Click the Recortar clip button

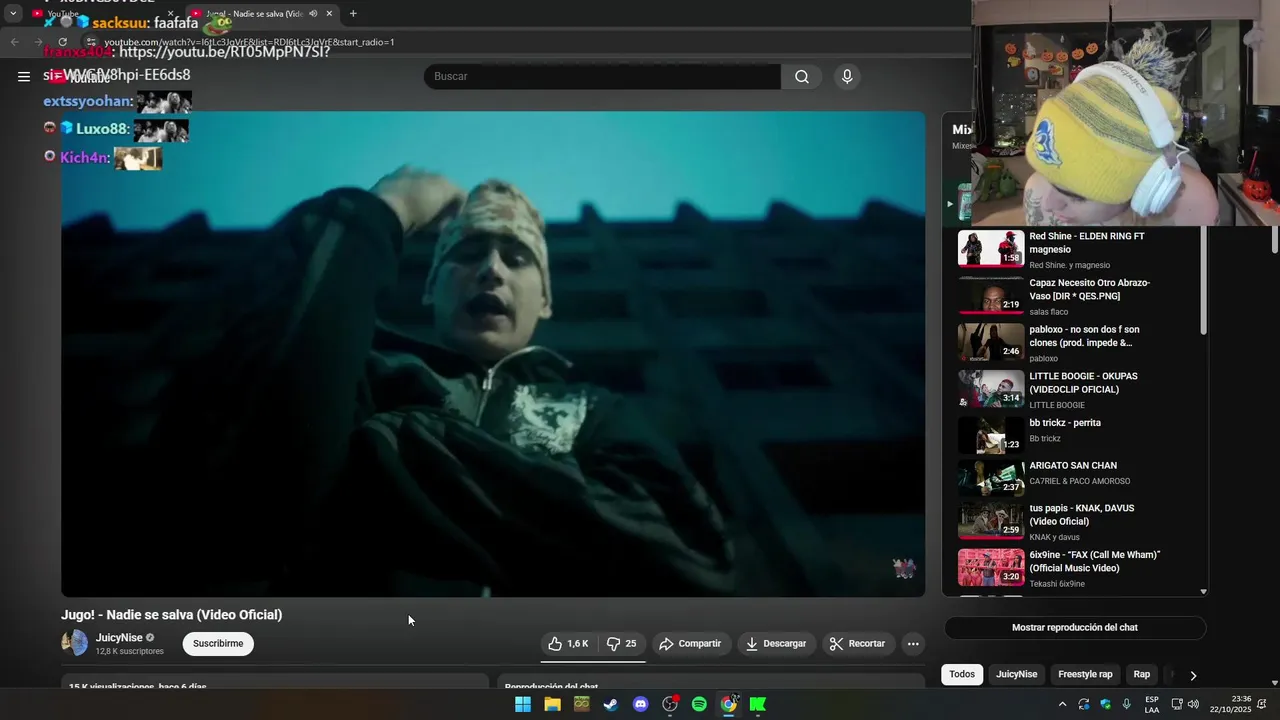pyautogui.click(x=857, y=644)
